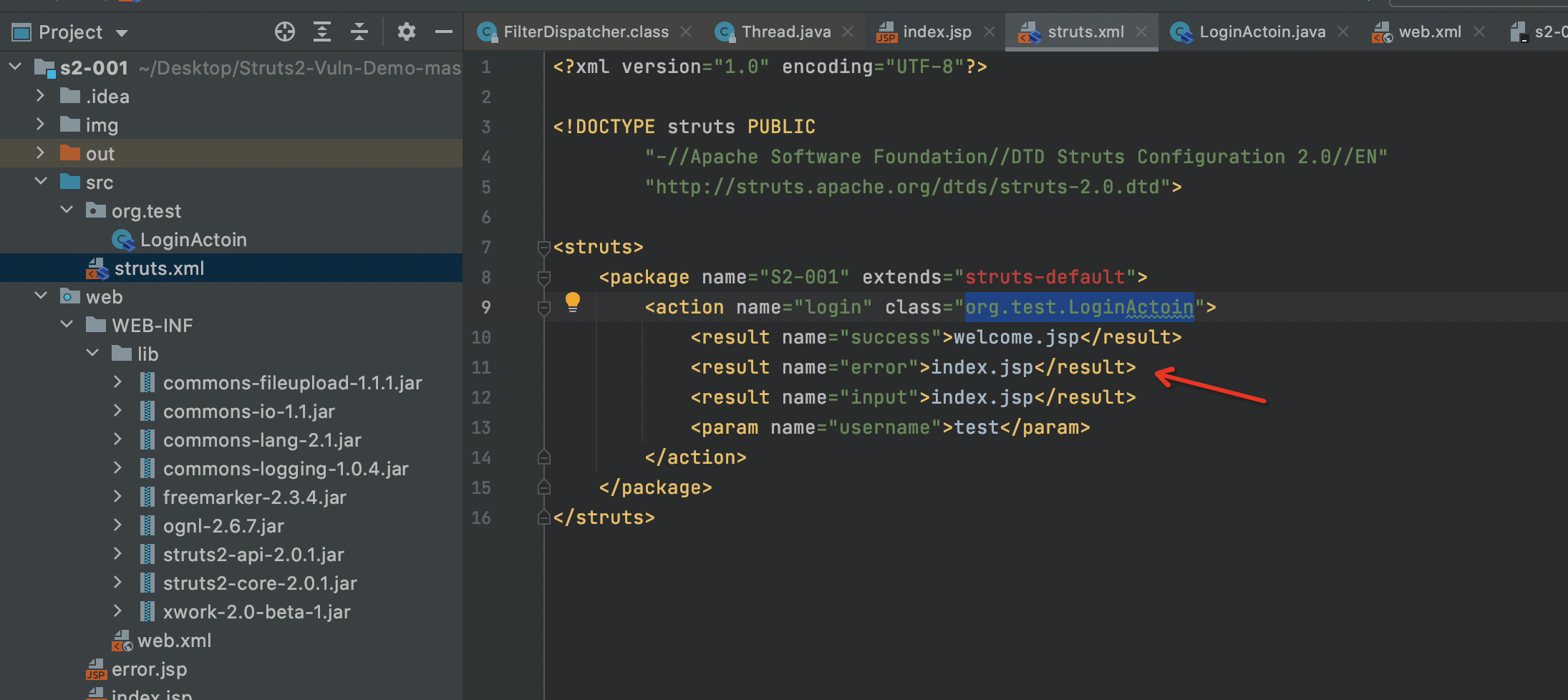Click the ognl-2.6.7.jar archive icon
Image resolution: width=1568 pixels, height=700 pixels.
pos(147,526)
